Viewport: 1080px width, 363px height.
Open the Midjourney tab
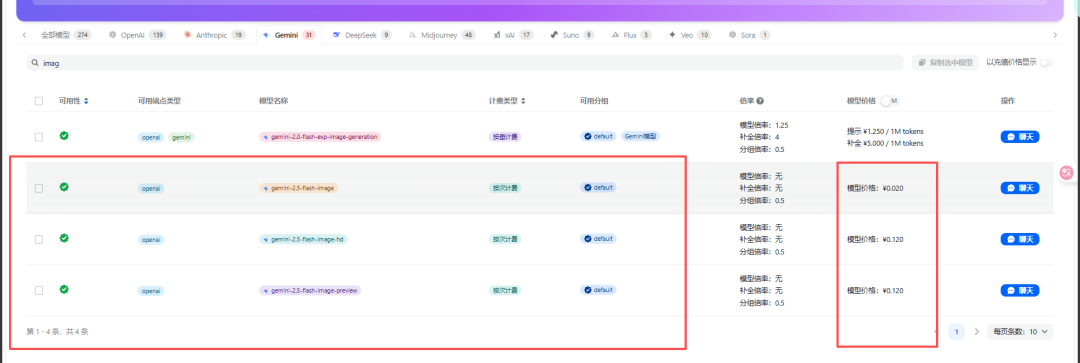click(441, 34)
